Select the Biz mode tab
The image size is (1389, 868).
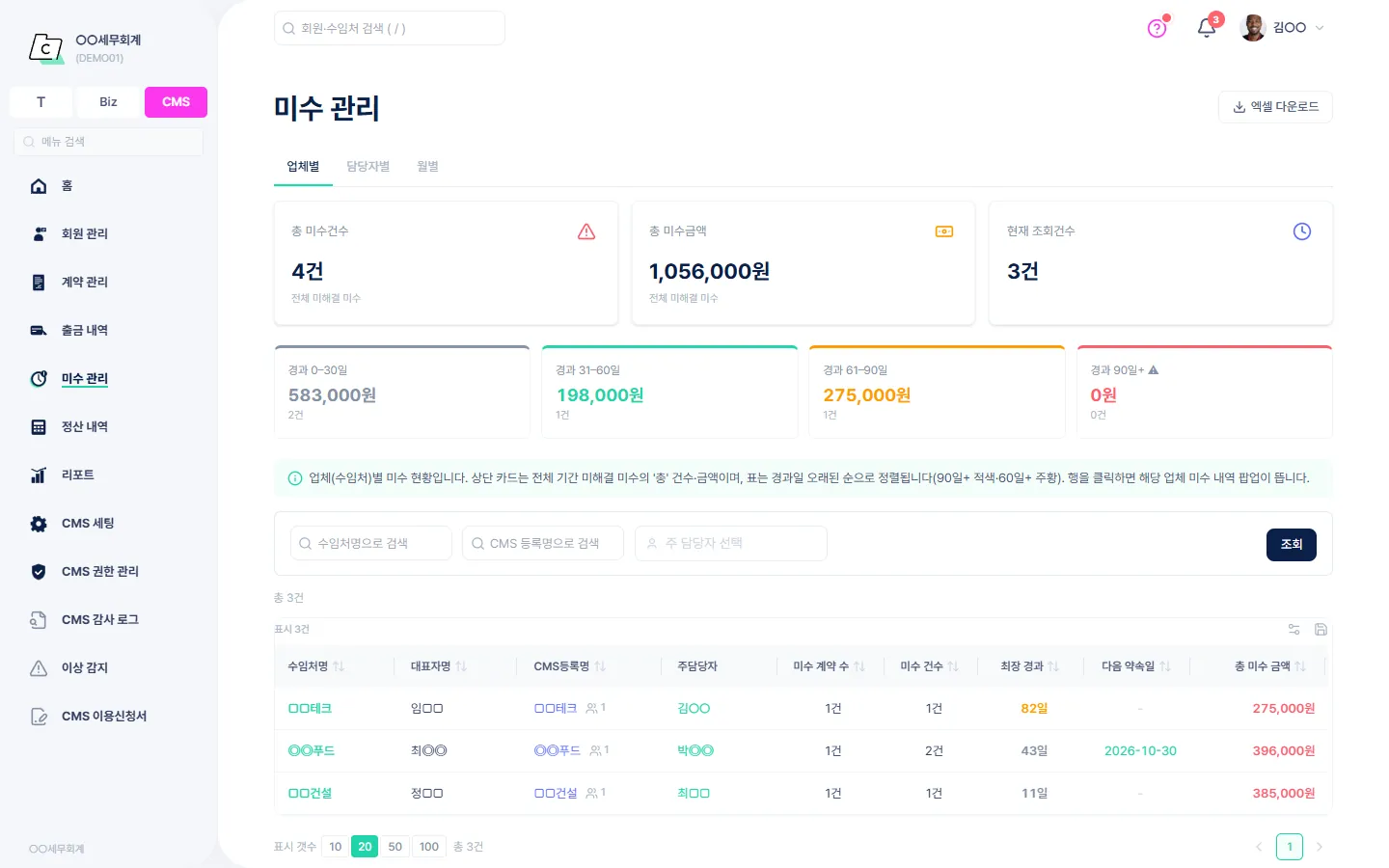pyautogui.click(x=108, y=102)
